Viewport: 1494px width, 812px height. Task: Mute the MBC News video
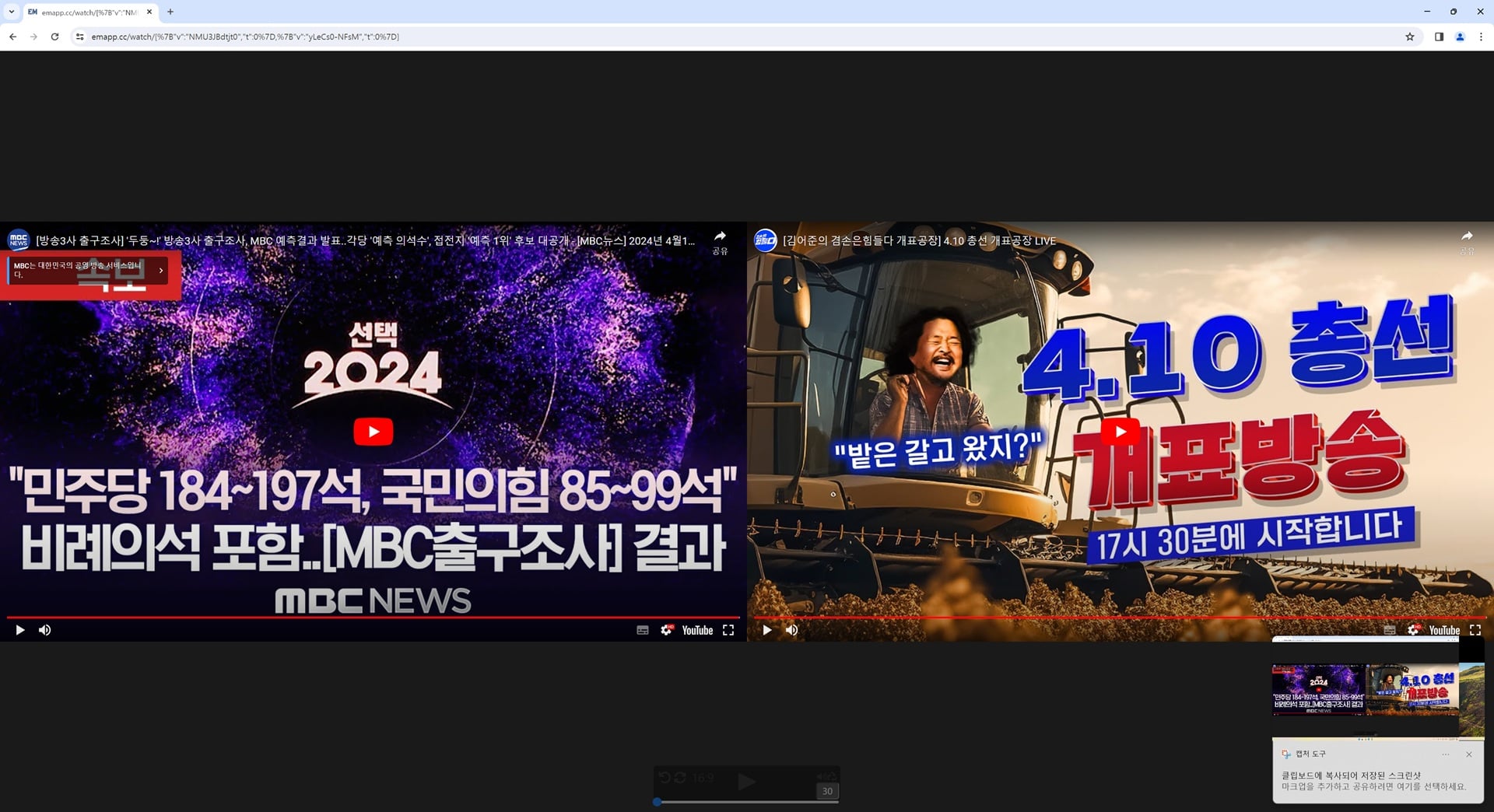pos(45,630)
